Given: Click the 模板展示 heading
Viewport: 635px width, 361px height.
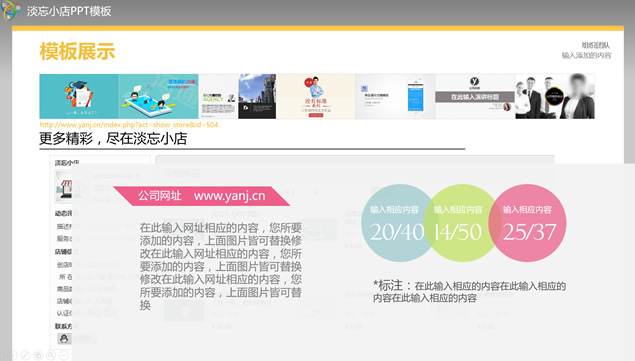Looking at the screenshot, I should 77,51.
